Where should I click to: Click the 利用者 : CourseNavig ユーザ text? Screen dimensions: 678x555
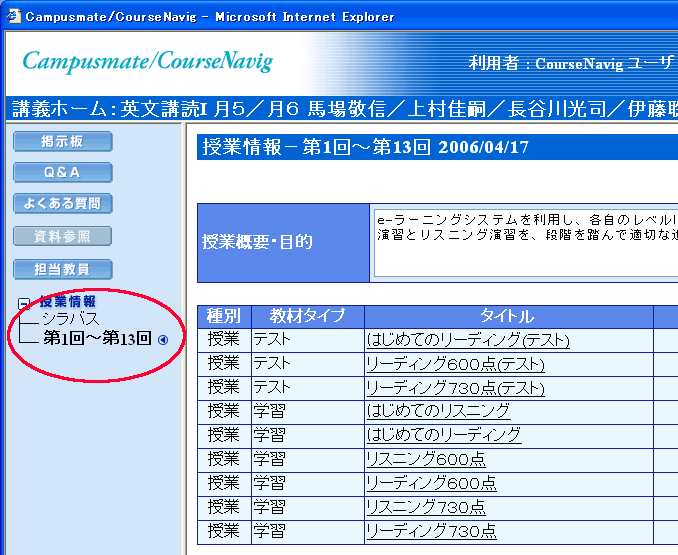pyautogui.click(x=571, y=64)
